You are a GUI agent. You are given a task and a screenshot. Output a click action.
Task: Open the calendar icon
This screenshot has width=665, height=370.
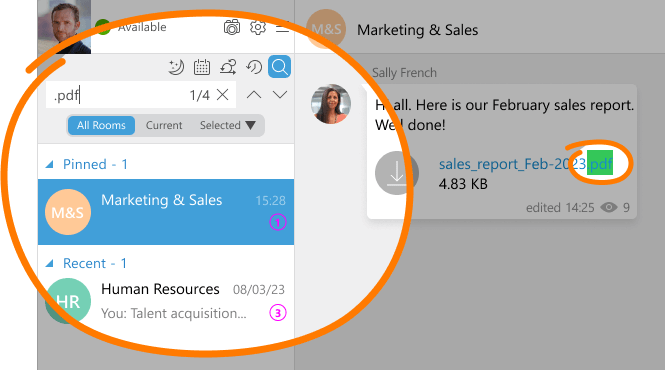coord(202,67)
